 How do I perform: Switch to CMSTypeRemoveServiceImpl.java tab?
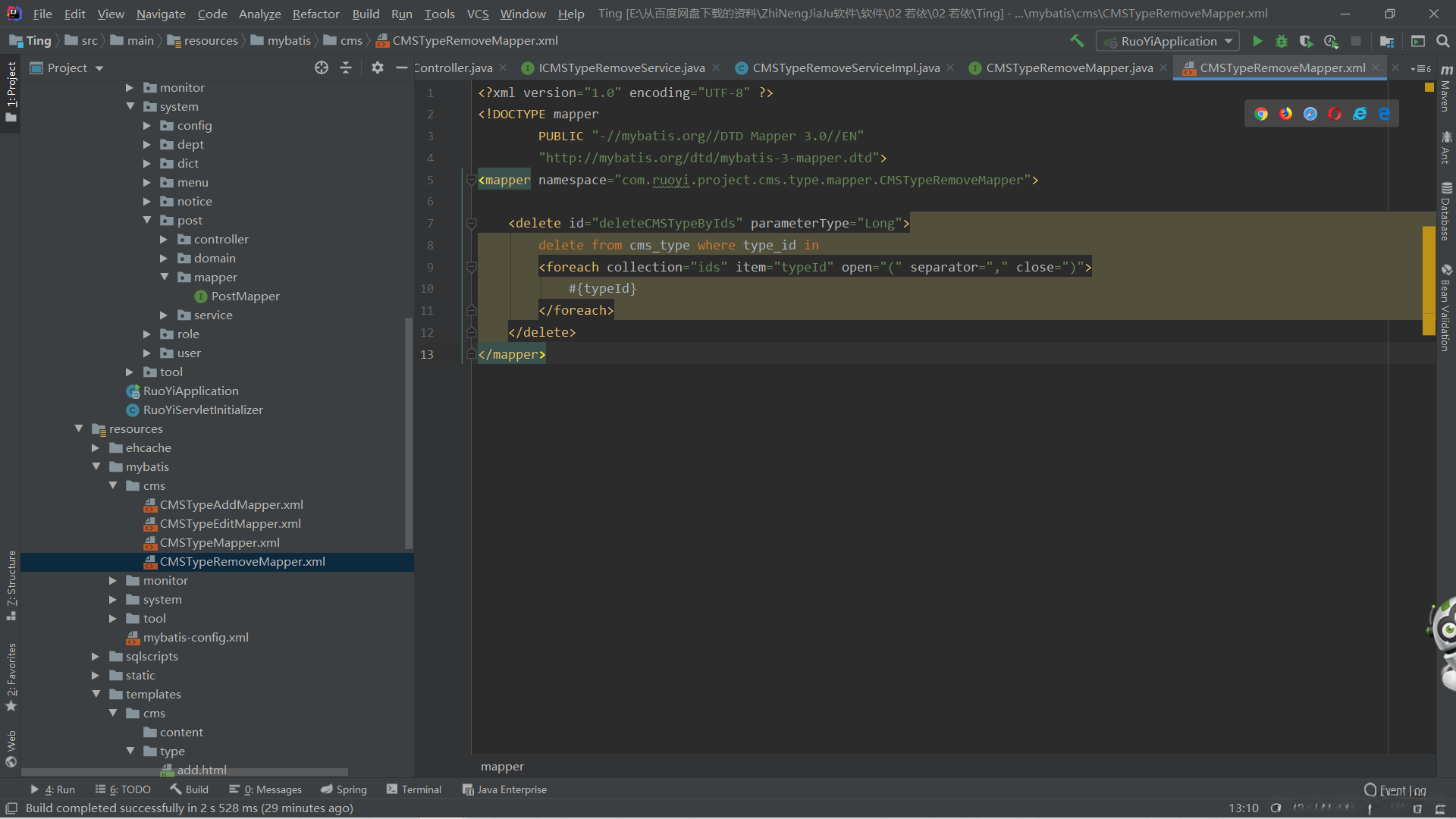845,68
